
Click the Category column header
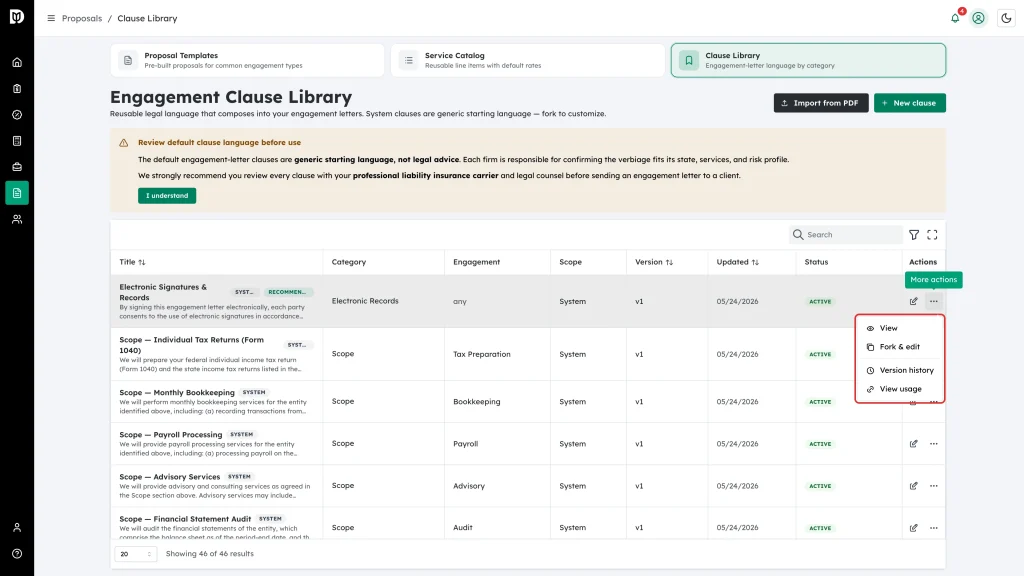click(x=349, y=262)
